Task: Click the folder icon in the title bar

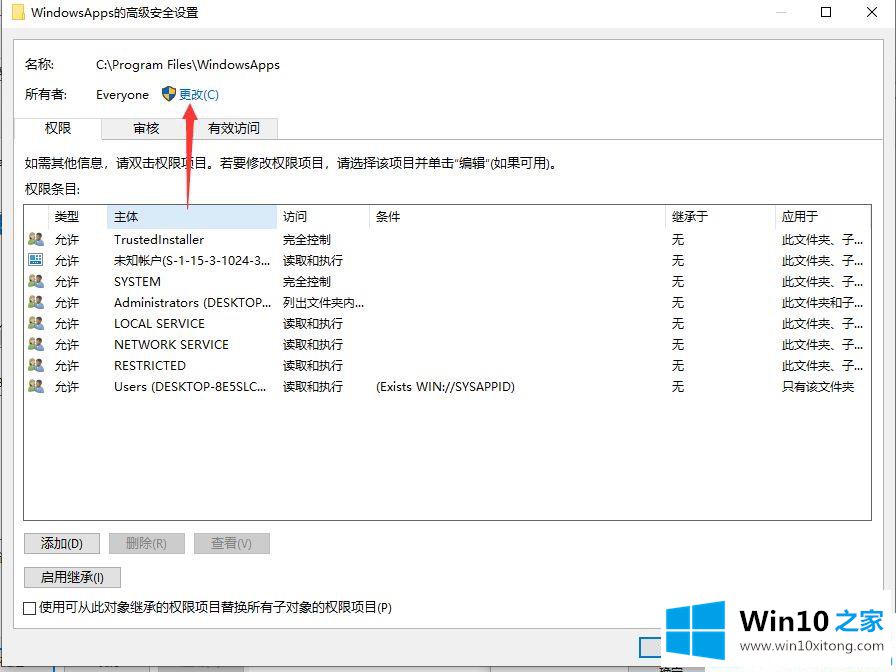Action: point(18,12)
